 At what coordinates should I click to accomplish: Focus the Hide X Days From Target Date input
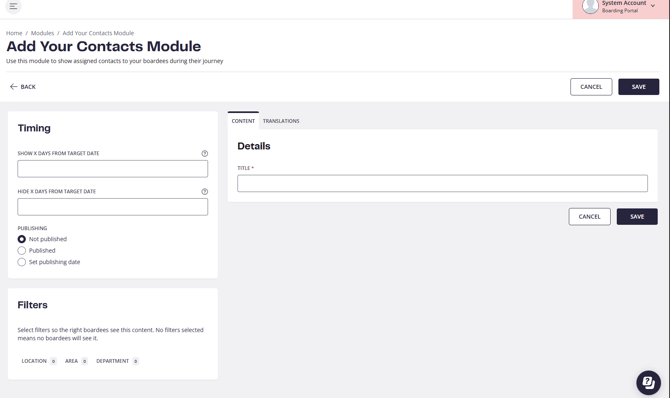coord(113,207)
